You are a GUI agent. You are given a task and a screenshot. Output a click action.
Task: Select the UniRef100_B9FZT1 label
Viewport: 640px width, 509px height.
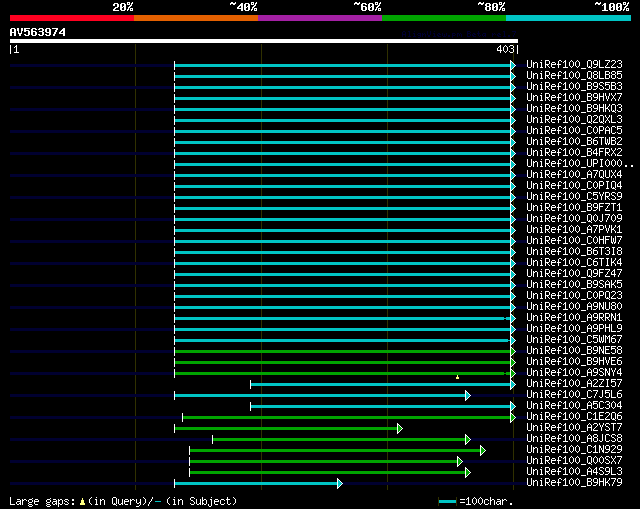[574, 208]
